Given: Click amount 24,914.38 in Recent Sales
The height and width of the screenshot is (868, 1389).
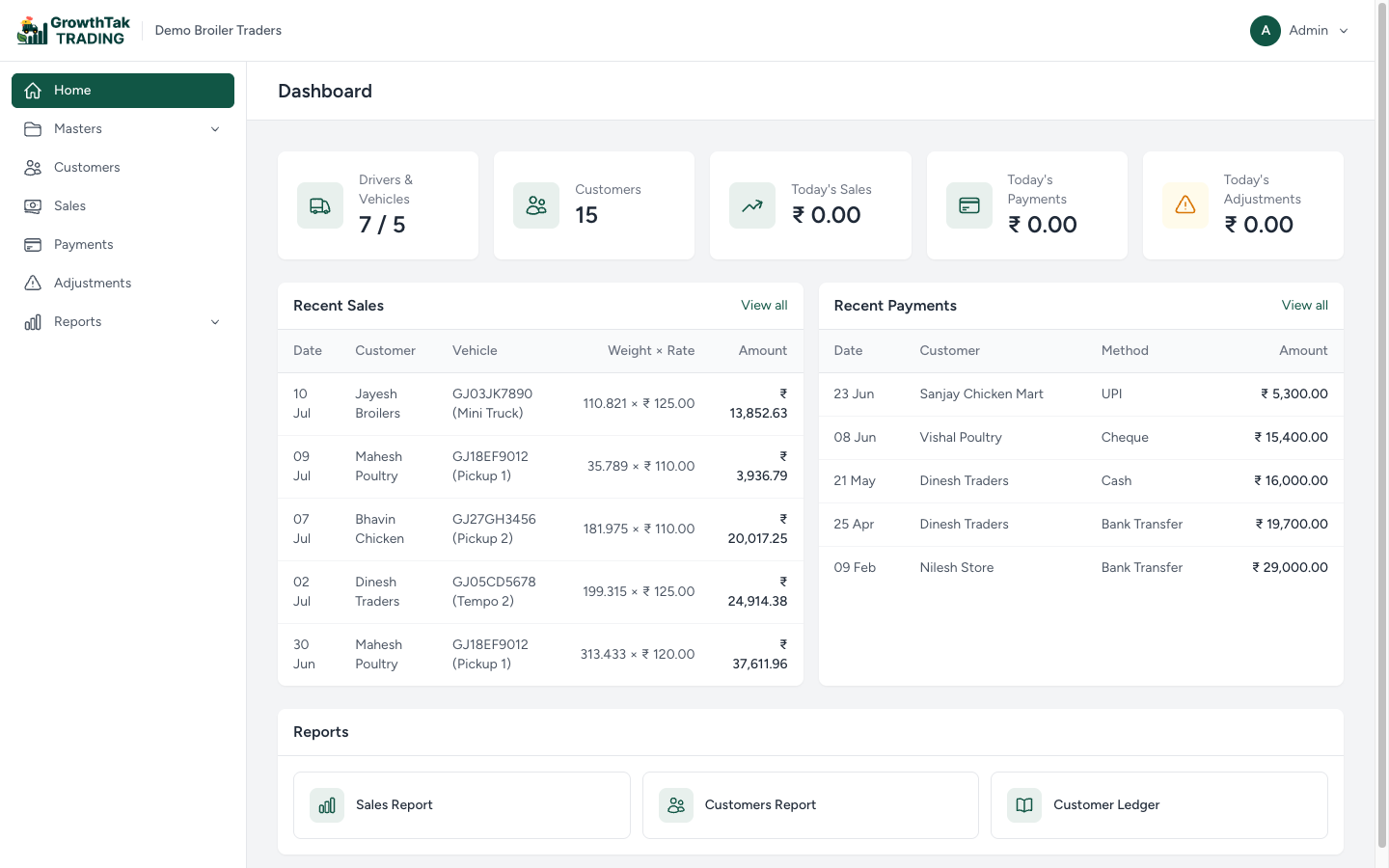Looking at the screenshot, I should 757,592.
